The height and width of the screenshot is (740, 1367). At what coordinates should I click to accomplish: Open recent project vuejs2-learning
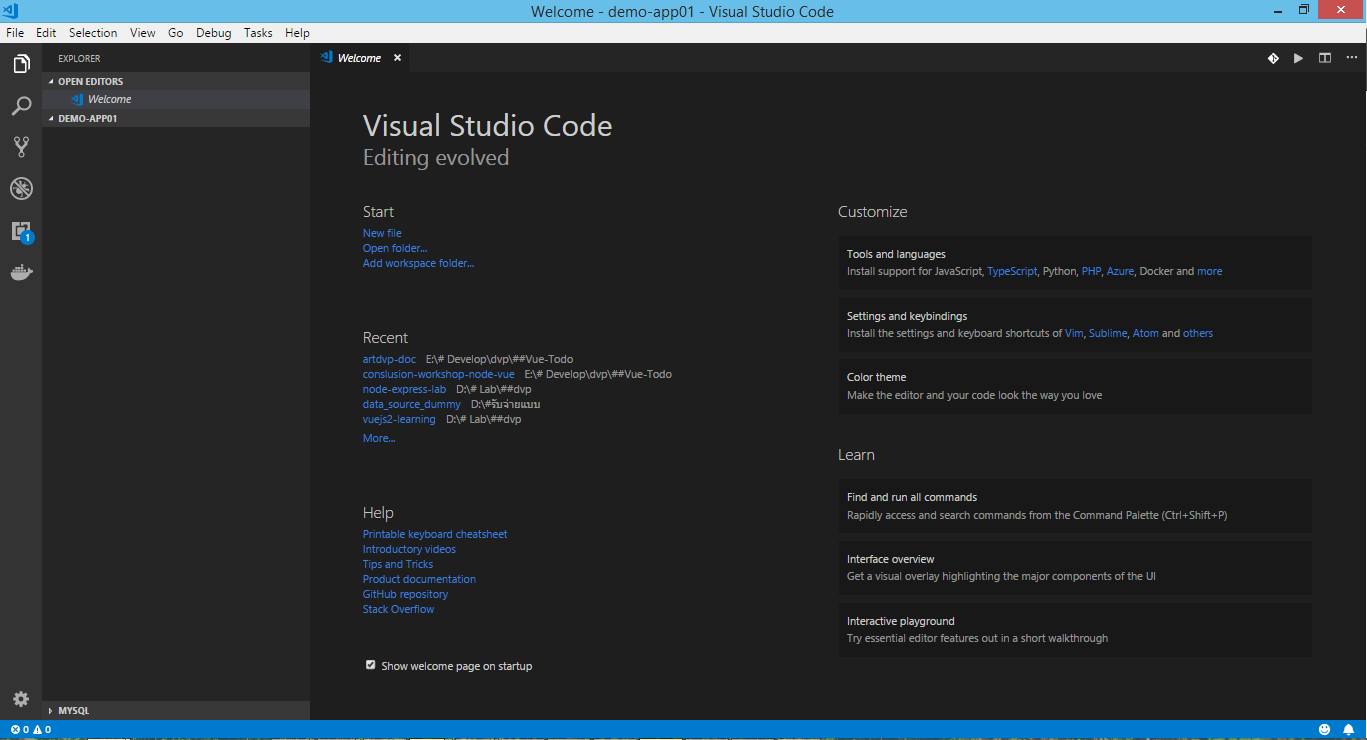pos(398,419)
